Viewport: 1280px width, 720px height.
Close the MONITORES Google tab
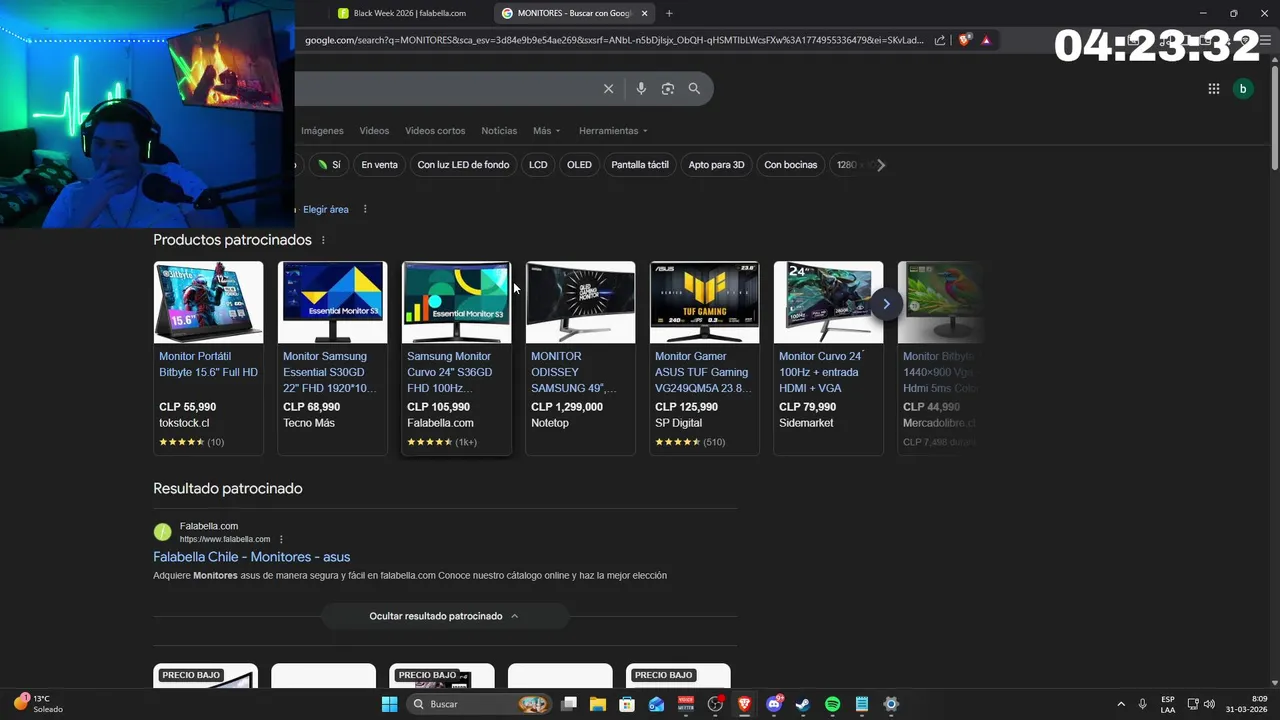(645, 13)
